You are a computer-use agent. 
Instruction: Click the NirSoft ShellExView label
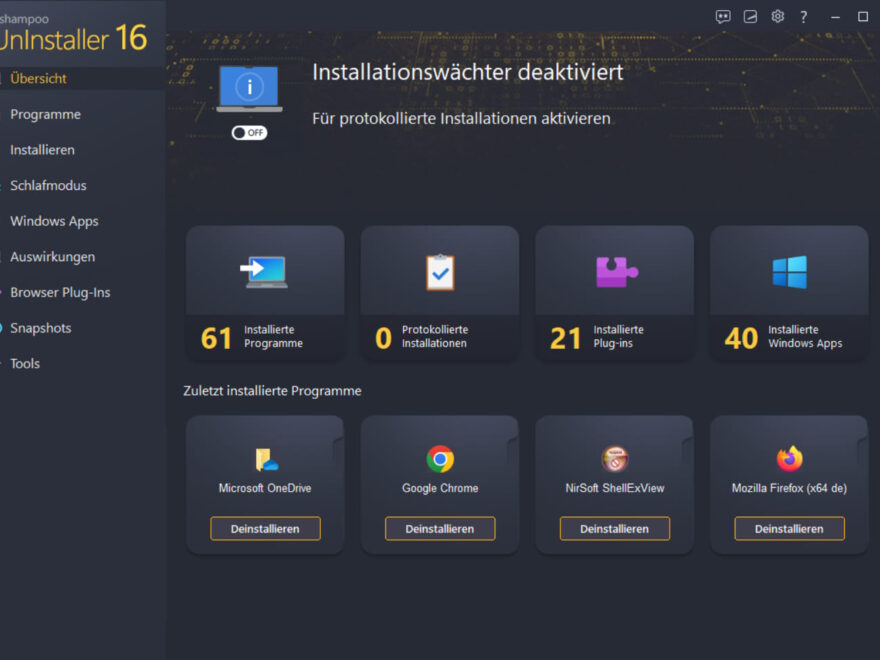[x=615, y=488]
